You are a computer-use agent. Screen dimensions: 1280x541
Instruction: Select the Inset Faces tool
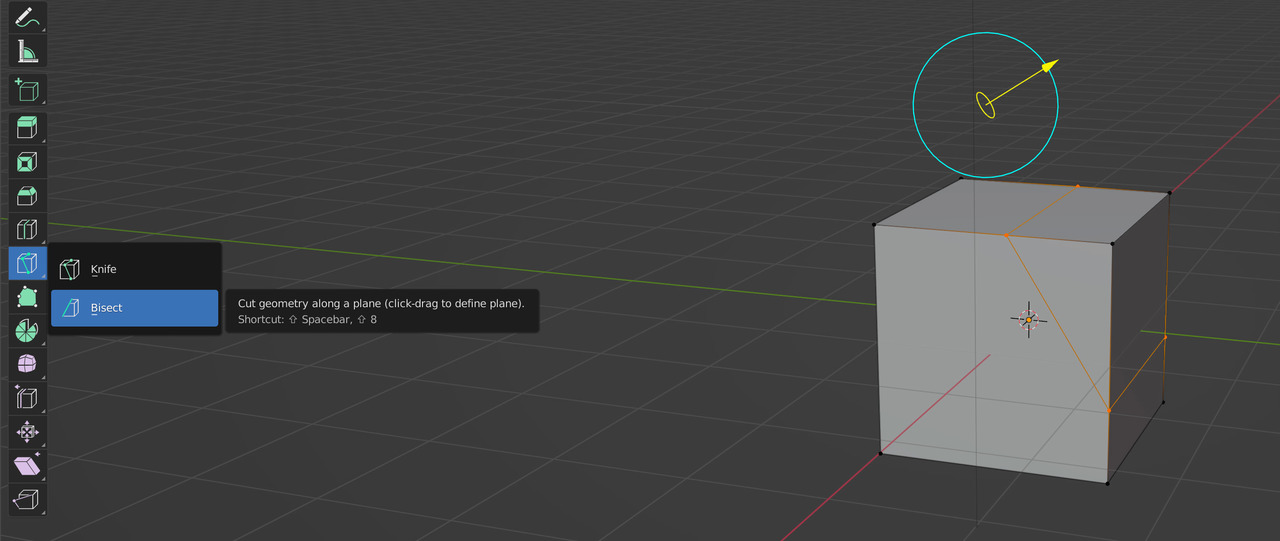pos(27,162)
